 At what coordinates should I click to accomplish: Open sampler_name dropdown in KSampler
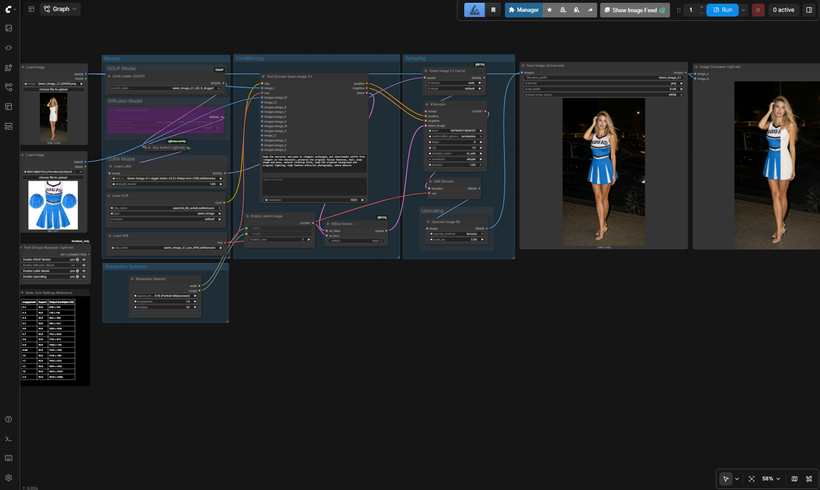click(455, 154)
